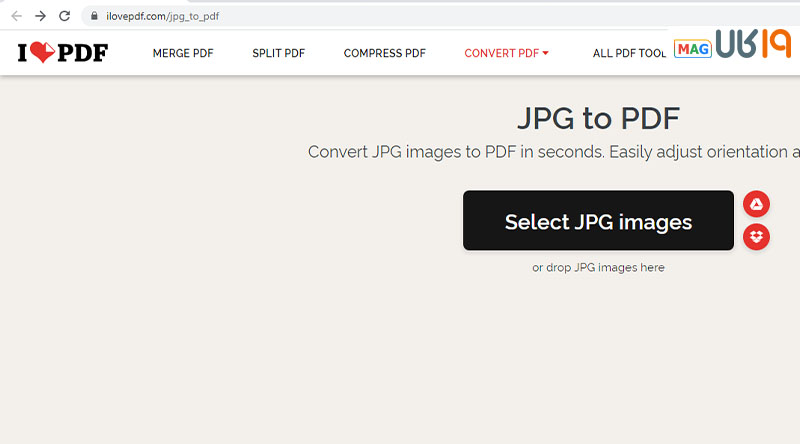Click the blue MAG badge
Viewport: 800px width, 444px height.
pyautogui.click(x=692, y=49)
